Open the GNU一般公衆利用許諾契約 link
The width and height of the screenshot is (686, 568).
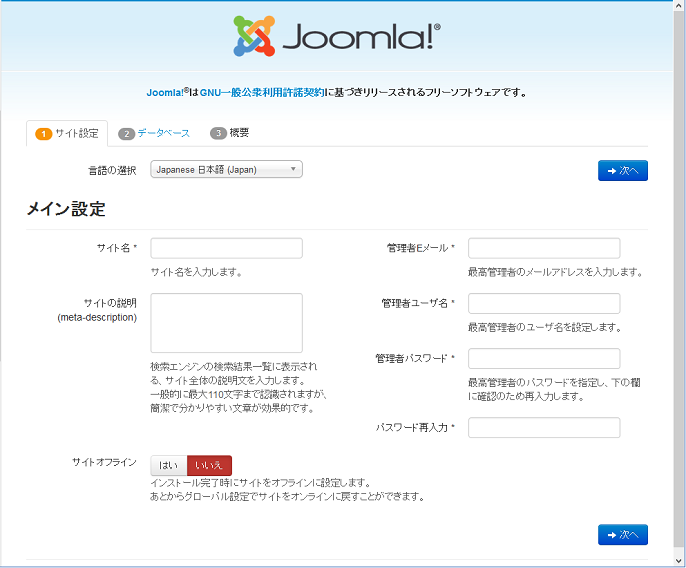click(x=261, y=93)
